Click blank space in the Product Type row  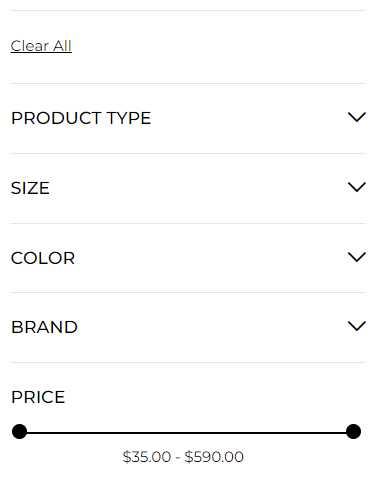point(247,118)
